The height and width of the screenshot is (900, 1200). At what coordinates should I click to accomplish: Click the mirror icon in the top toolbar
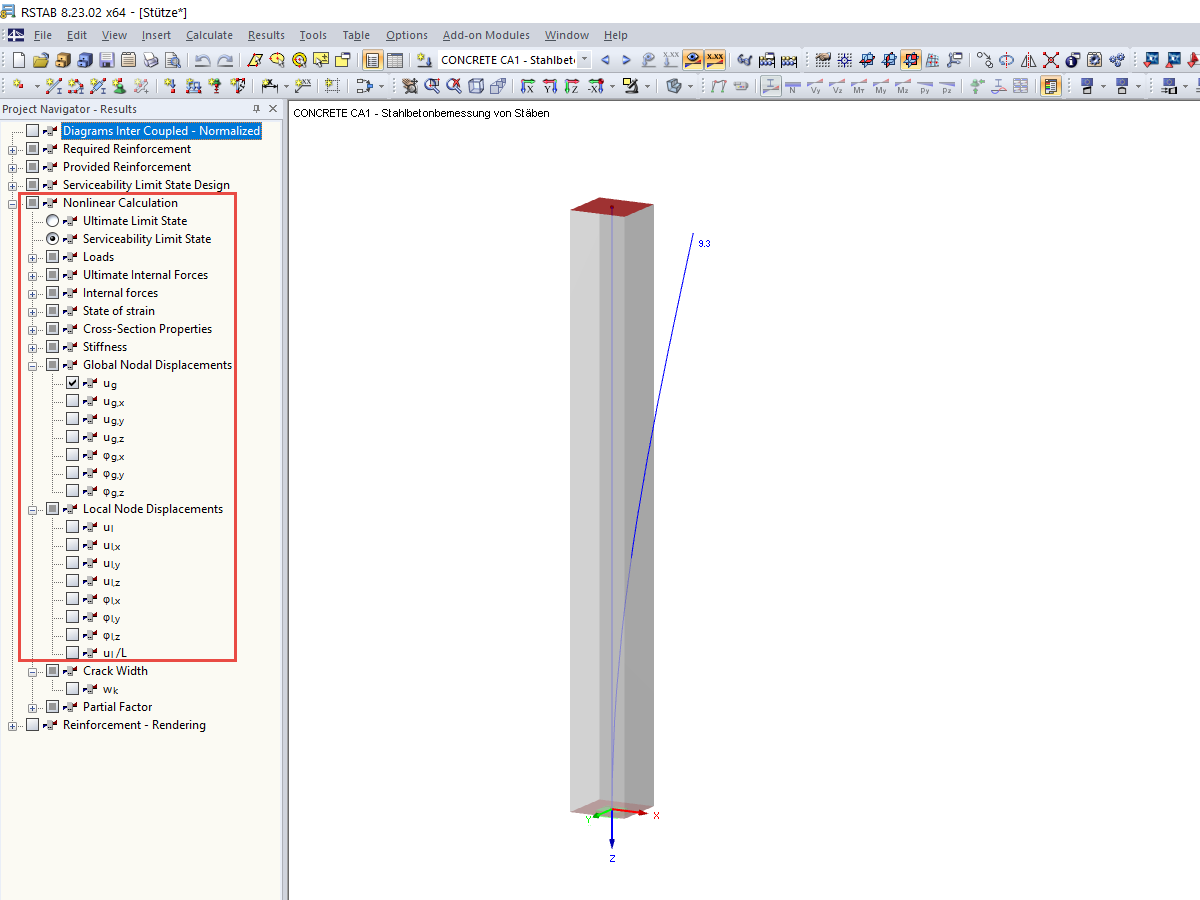[1029, 60]
